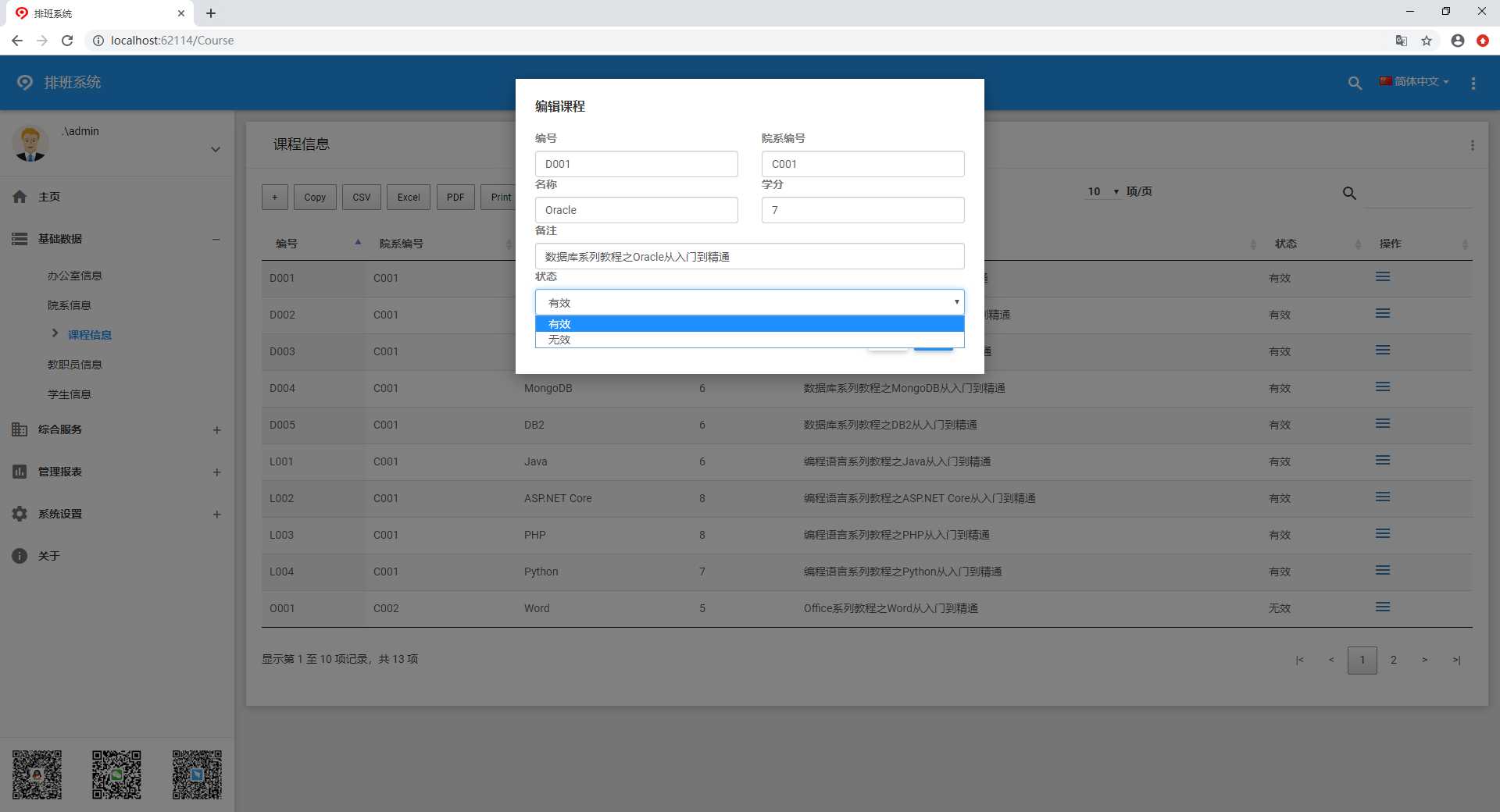Go to next page of table

pyautogui.click(x=1425, y=661)
